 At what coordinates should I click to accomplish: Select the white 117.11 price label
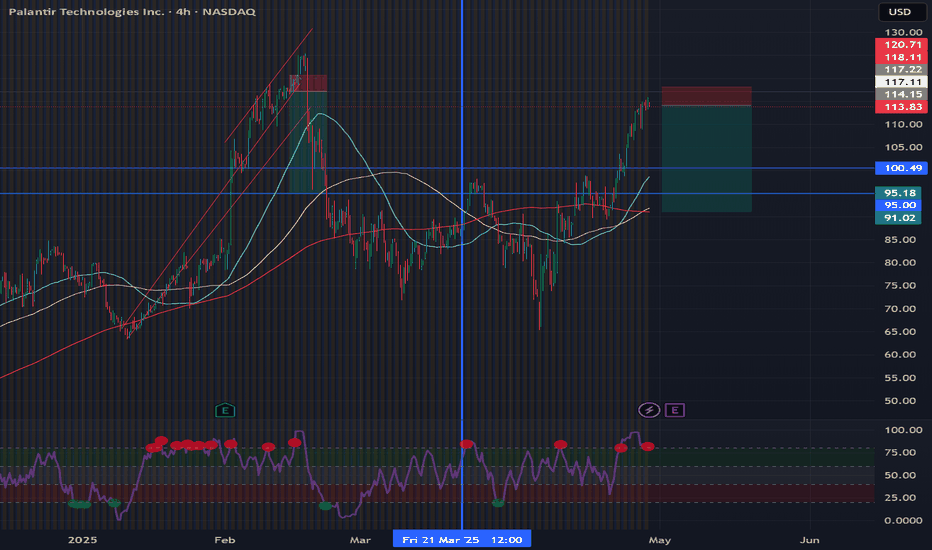pyautogui.click(x=902, y=82)
